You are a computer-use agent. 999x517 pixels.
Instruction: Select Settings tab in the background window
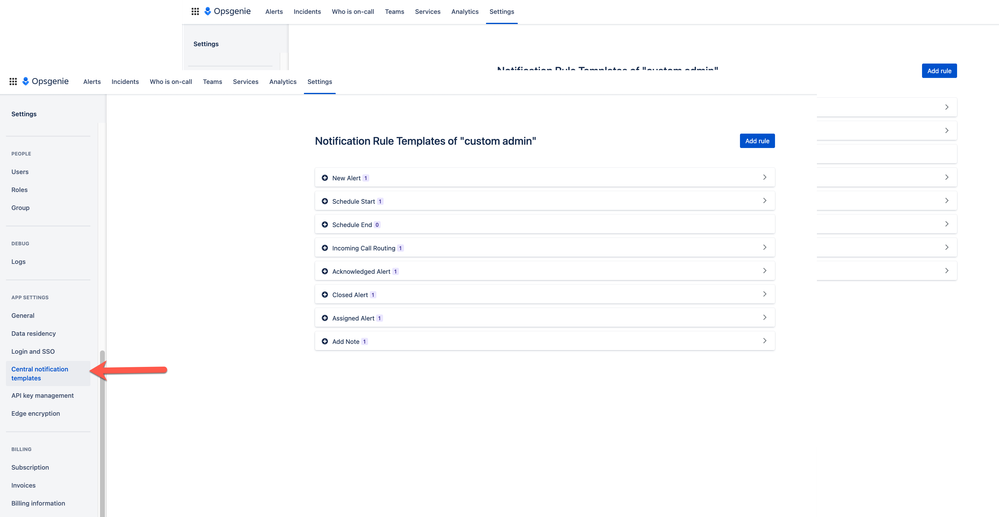(501, 11)
